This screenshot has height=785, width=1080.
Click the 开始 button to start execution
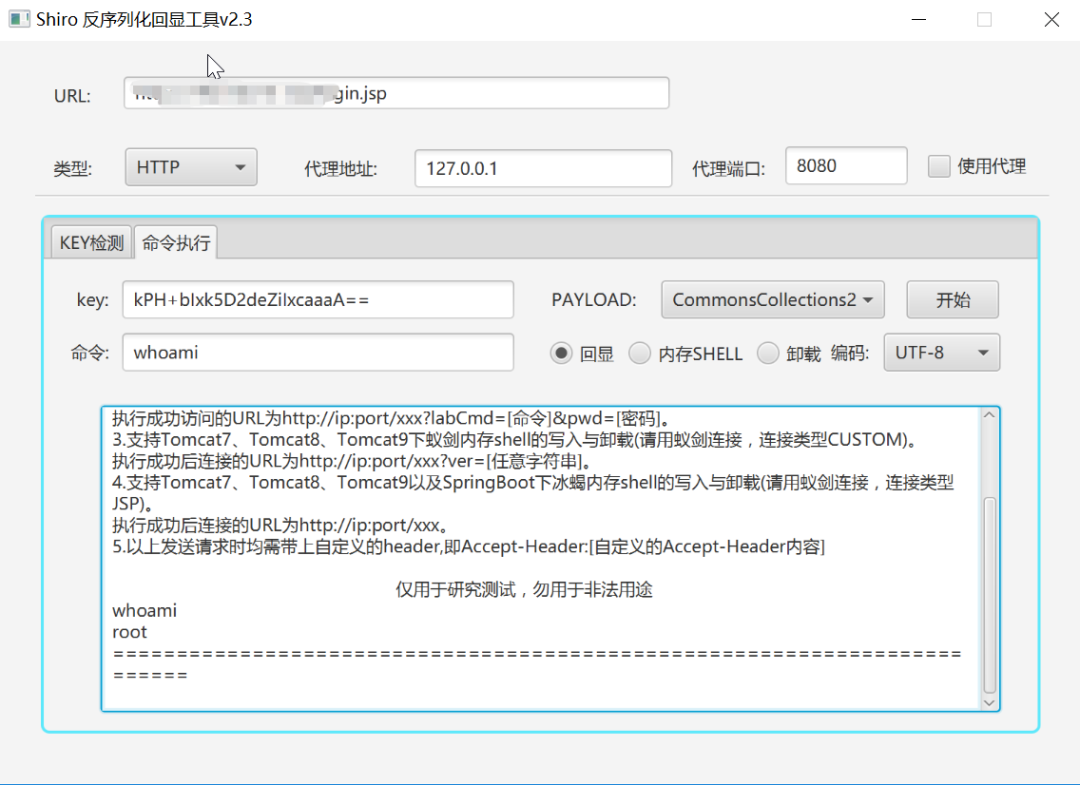(951, 299)
